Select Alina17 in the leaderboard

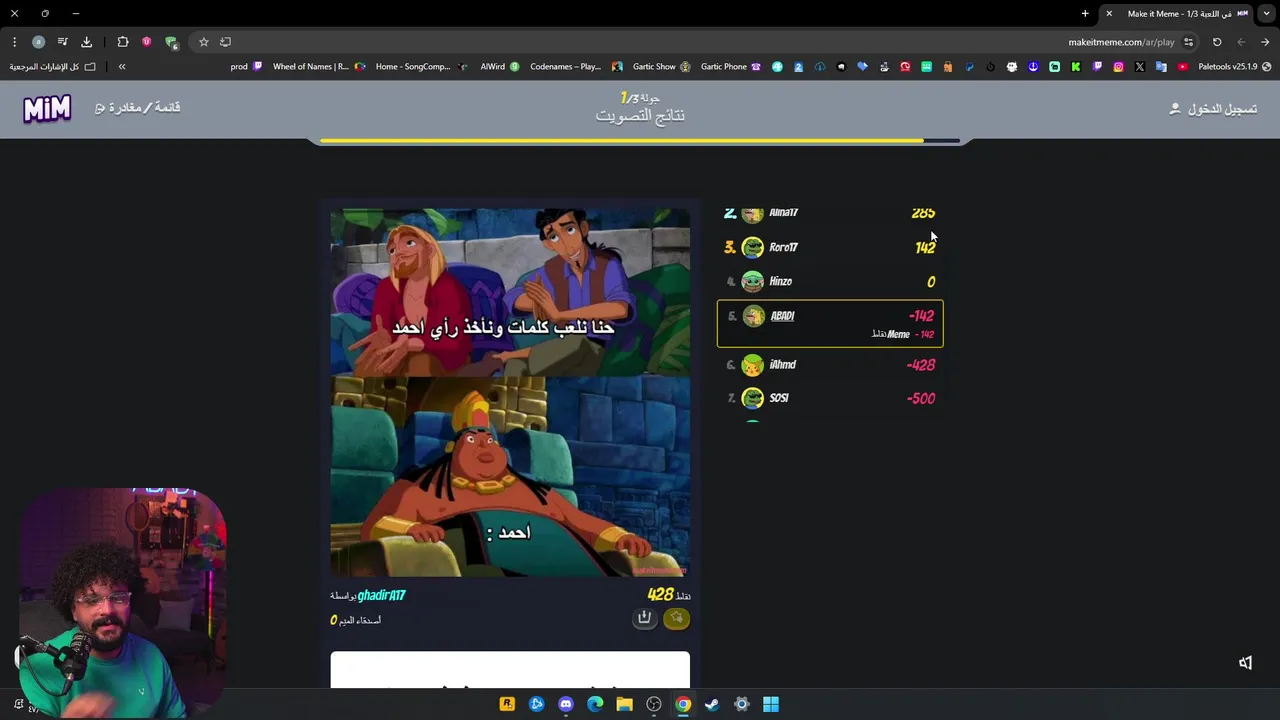pyautogui.click(x=830, y=213)
